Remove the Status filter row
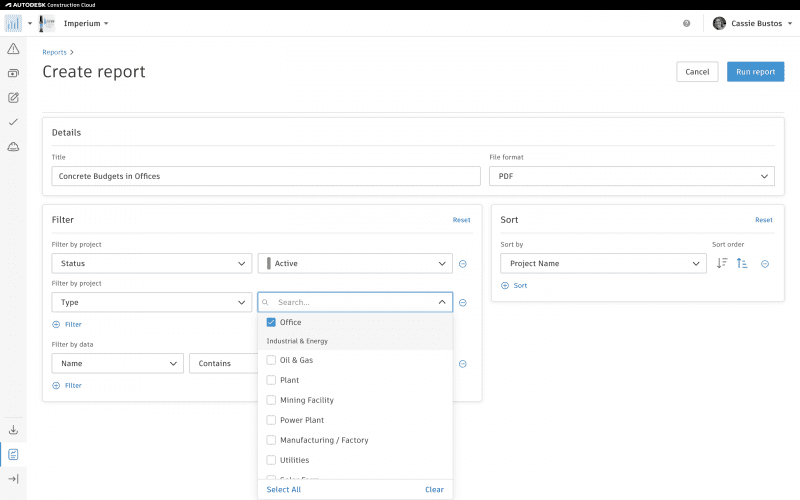This screenshot has width=800, height=500. point(463,264)
